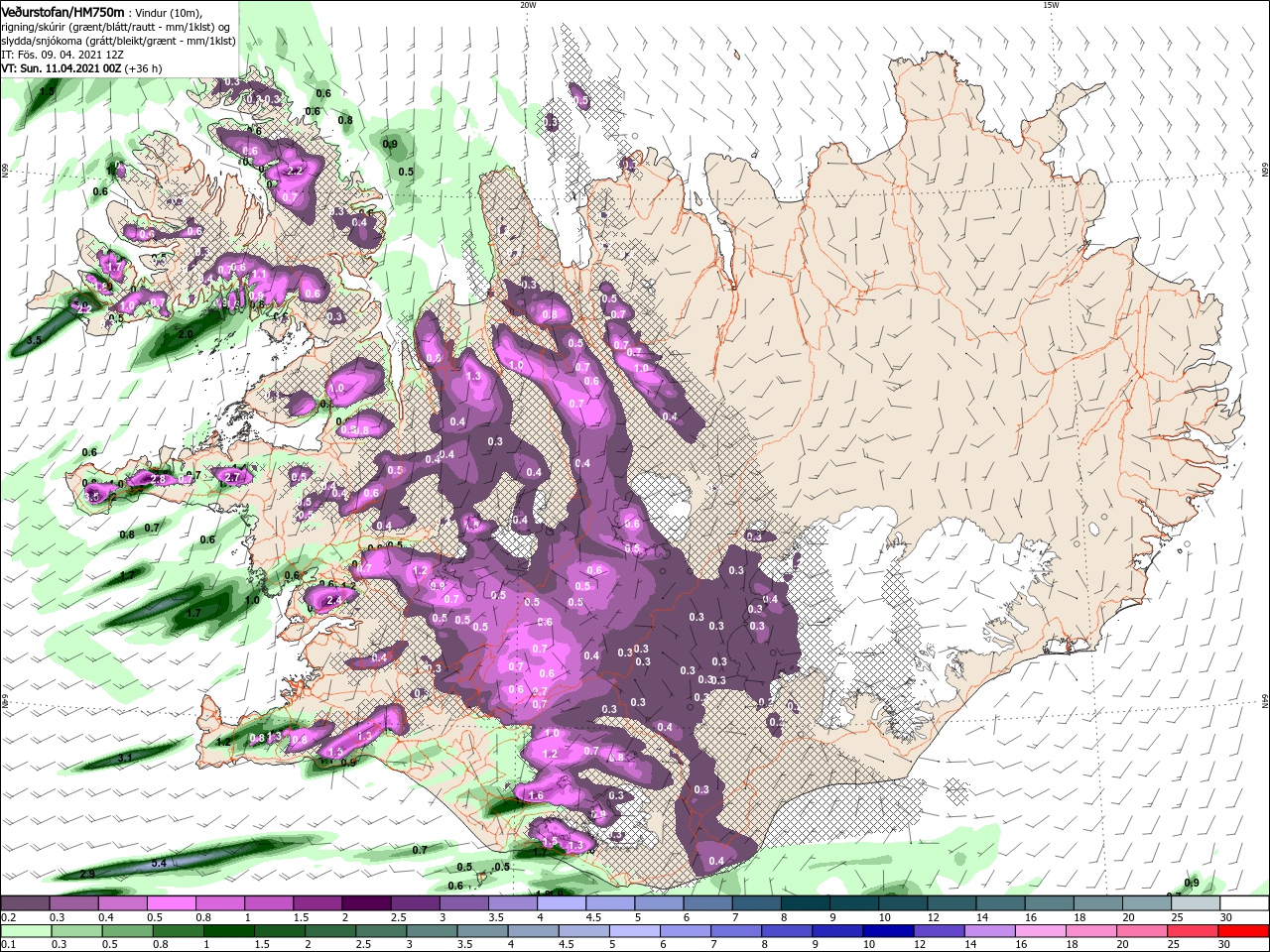The image size is (1270, 952).
Task: Pick the gray-green 3 rain-scale swatch
Action: [431, 931]
